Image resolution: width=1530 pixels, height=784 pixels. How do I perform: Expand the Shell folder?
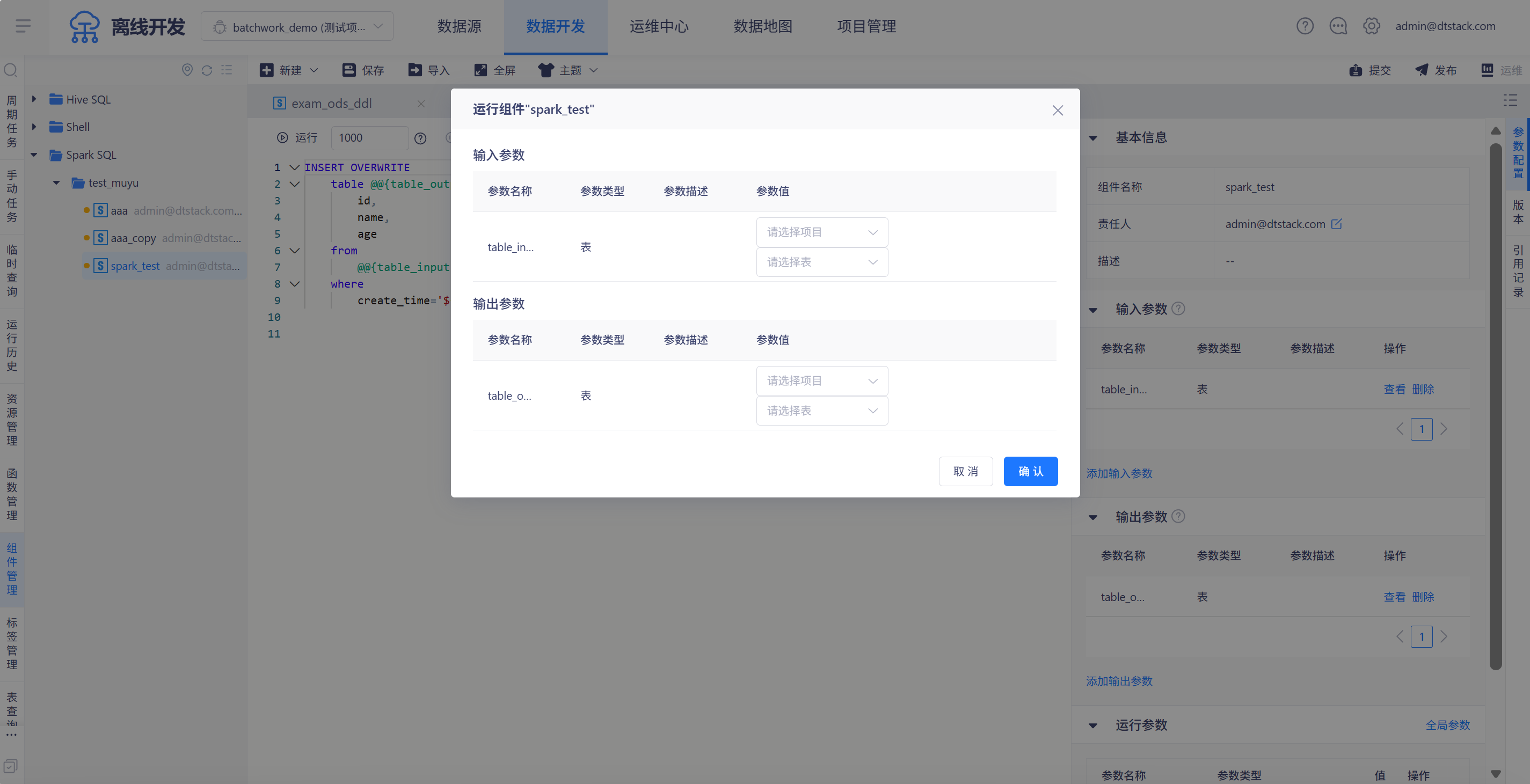click(34, 127)
